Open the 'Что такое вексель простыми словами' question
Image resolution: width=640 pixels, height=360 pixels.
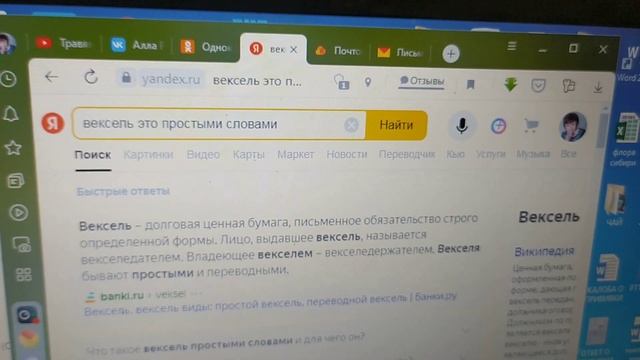225,344
